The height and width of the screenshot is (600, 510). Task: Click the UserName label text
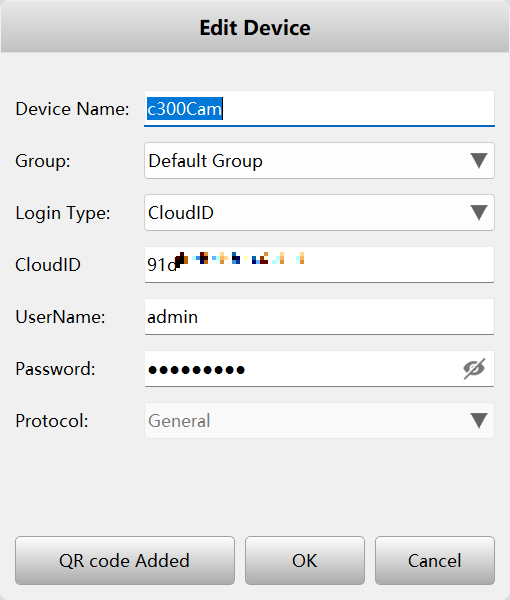pyautogui.click(x=60, y=317)
